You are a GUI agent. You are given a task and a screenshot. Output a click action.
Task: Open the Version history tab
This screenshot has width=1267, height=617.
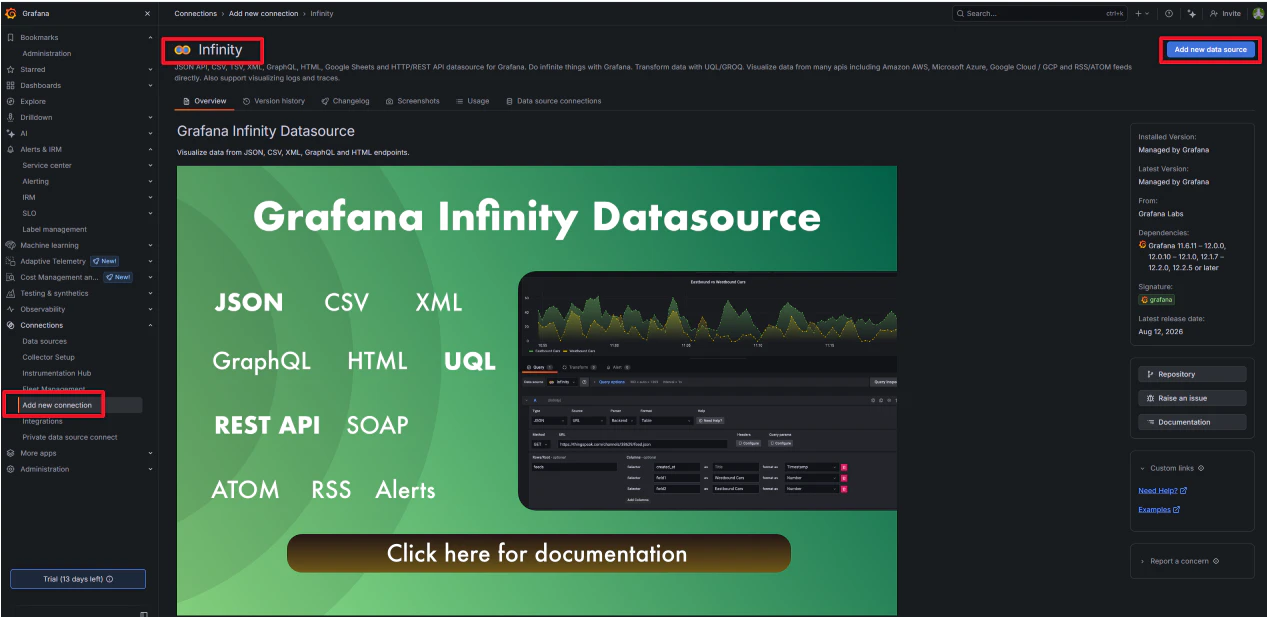pyautogui.click(x=274, y=101)
